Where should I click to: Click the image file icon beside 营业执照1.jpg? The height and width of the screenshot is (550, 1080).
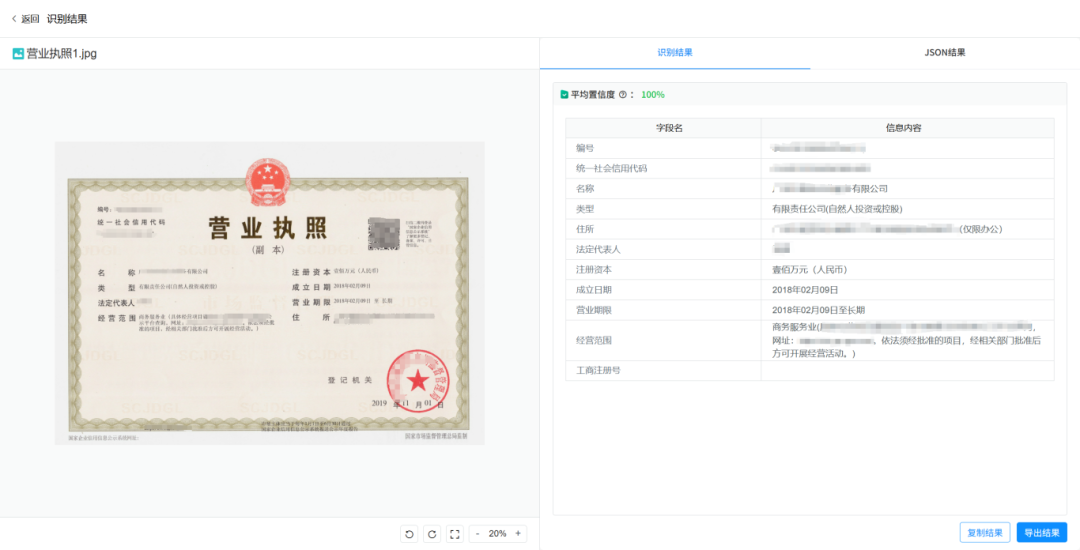18,54
